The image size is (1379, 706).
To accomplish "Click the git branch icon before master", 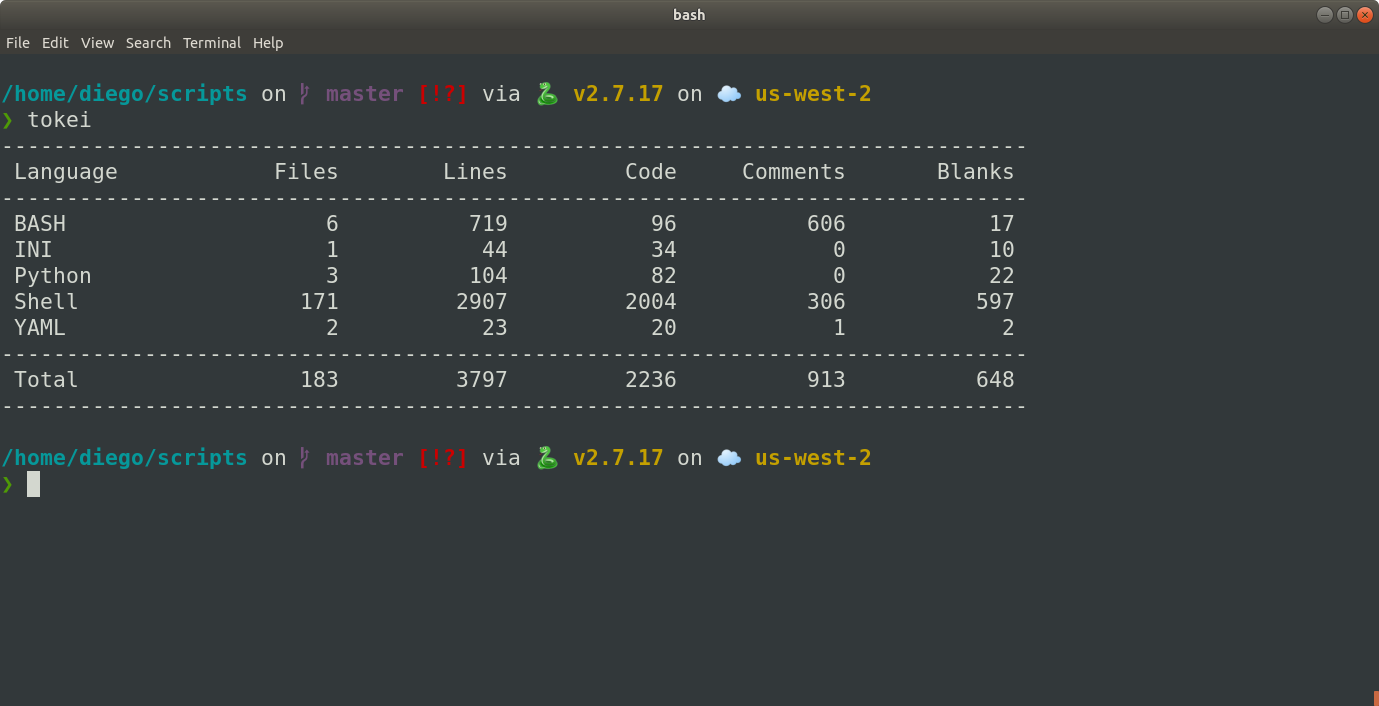I will coord(303,93).
